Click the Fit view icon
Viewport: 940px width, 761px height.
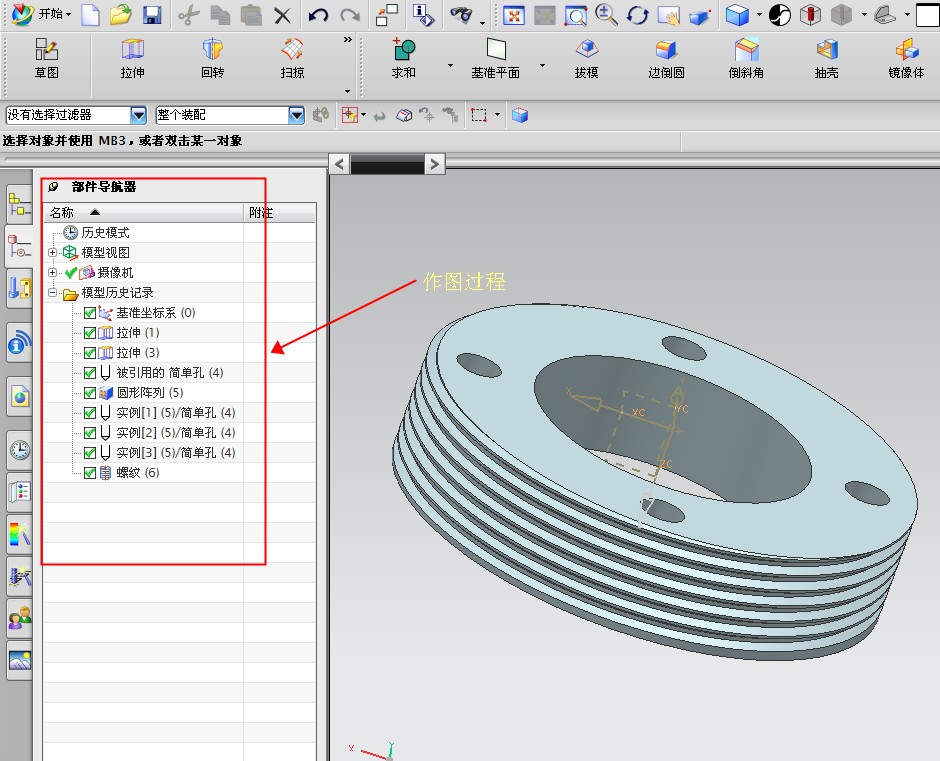click(x=514, y=15)
